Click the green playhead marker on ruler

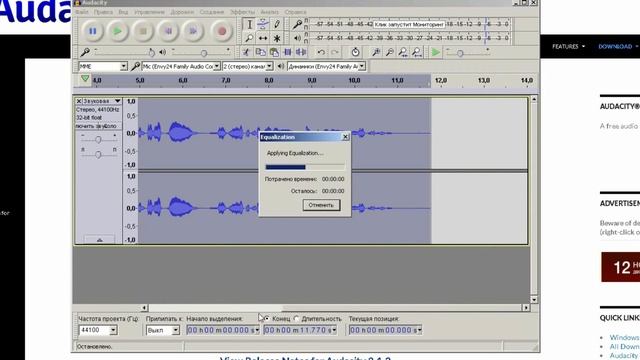[85, 79]
